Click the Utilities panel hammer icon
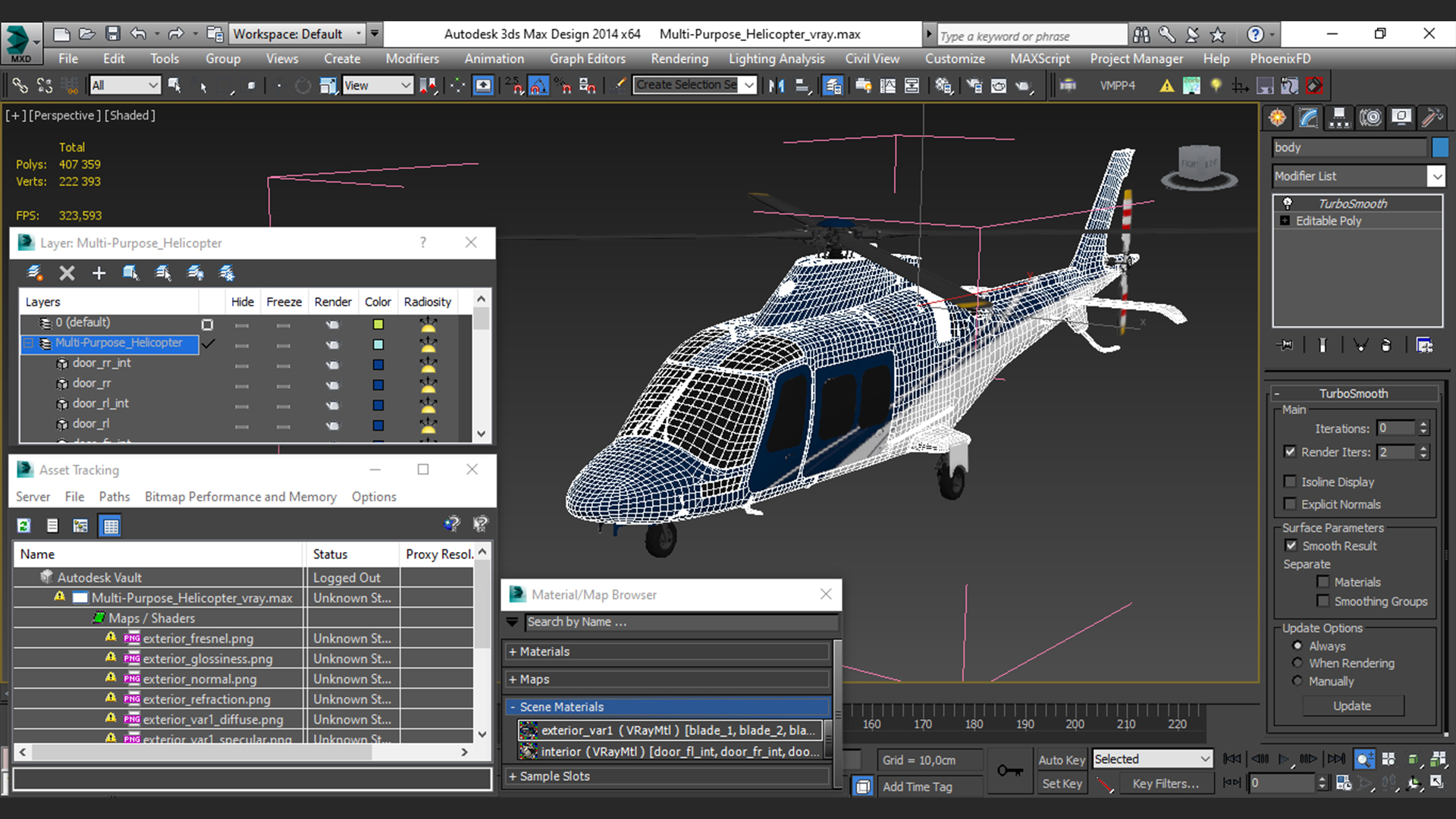1456x819 pixels. coord(1432,118)
